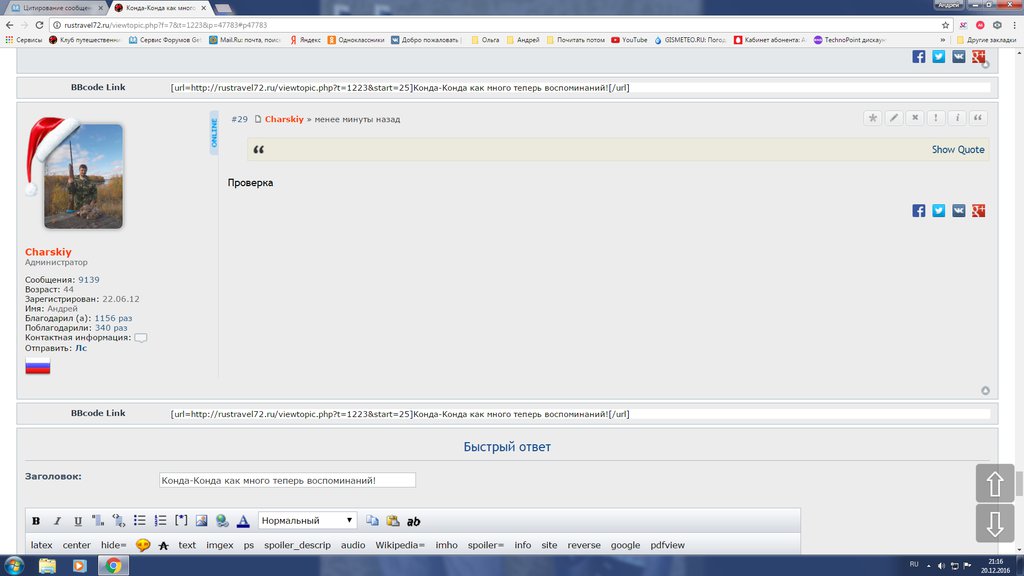Click the Bold formatting button in editor

pyautogui.click(x=36, y=521)
